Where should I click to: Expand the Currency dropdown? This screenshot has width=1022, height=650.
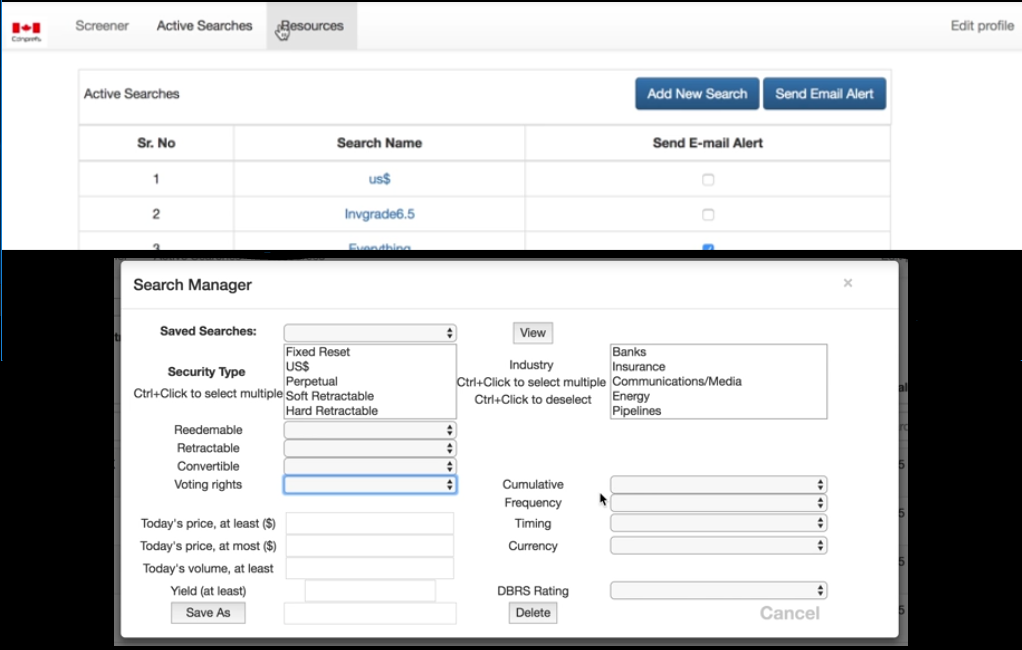tap(718, 546)
